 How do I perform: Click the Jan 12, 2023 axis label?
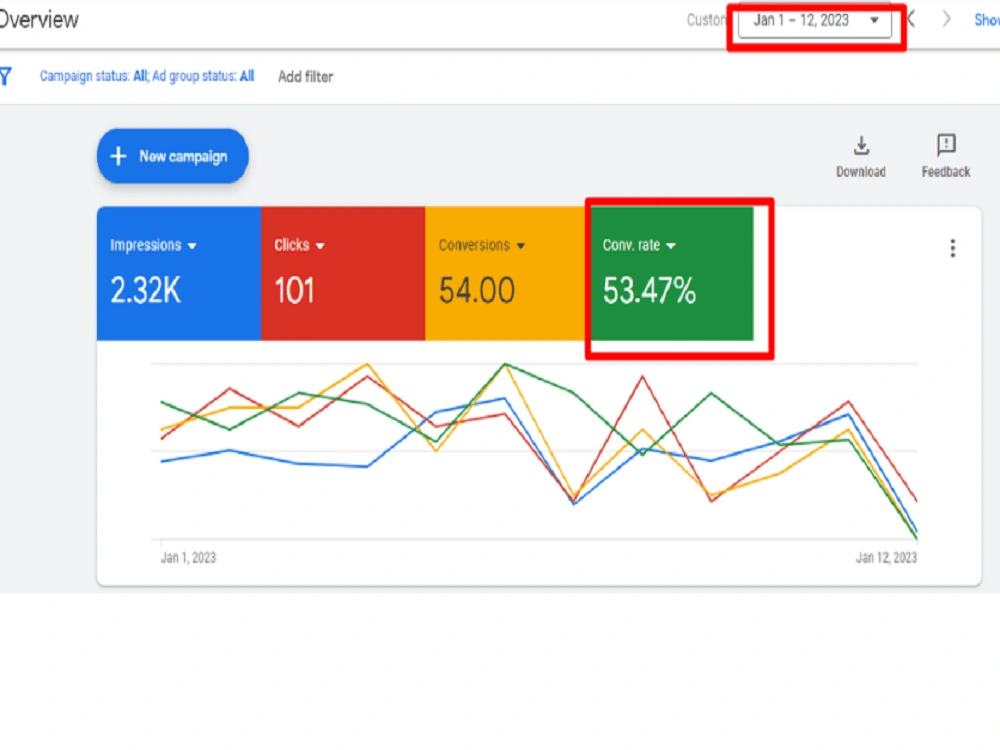coord(886,558)
